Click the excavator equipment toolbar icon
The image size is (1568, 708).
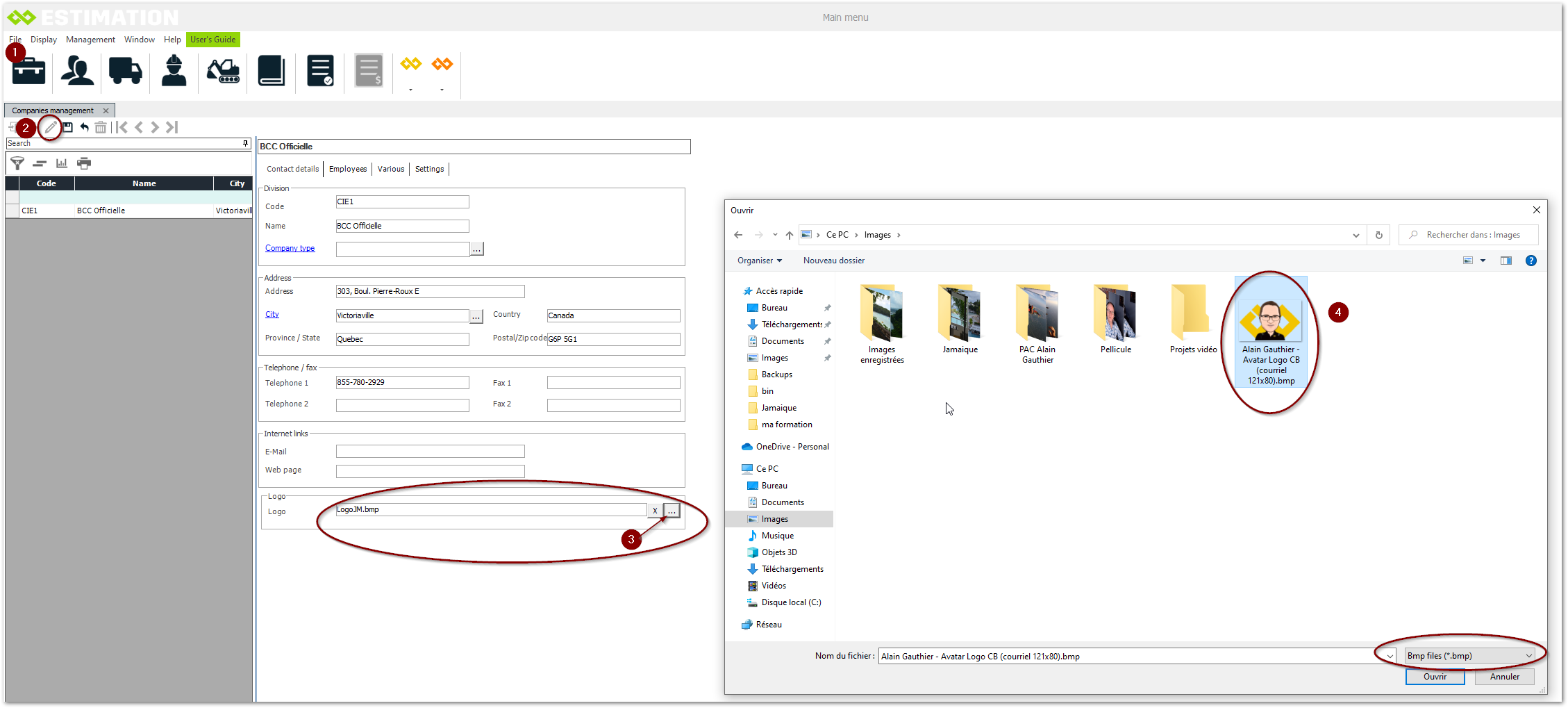click(x=223, y=71)
